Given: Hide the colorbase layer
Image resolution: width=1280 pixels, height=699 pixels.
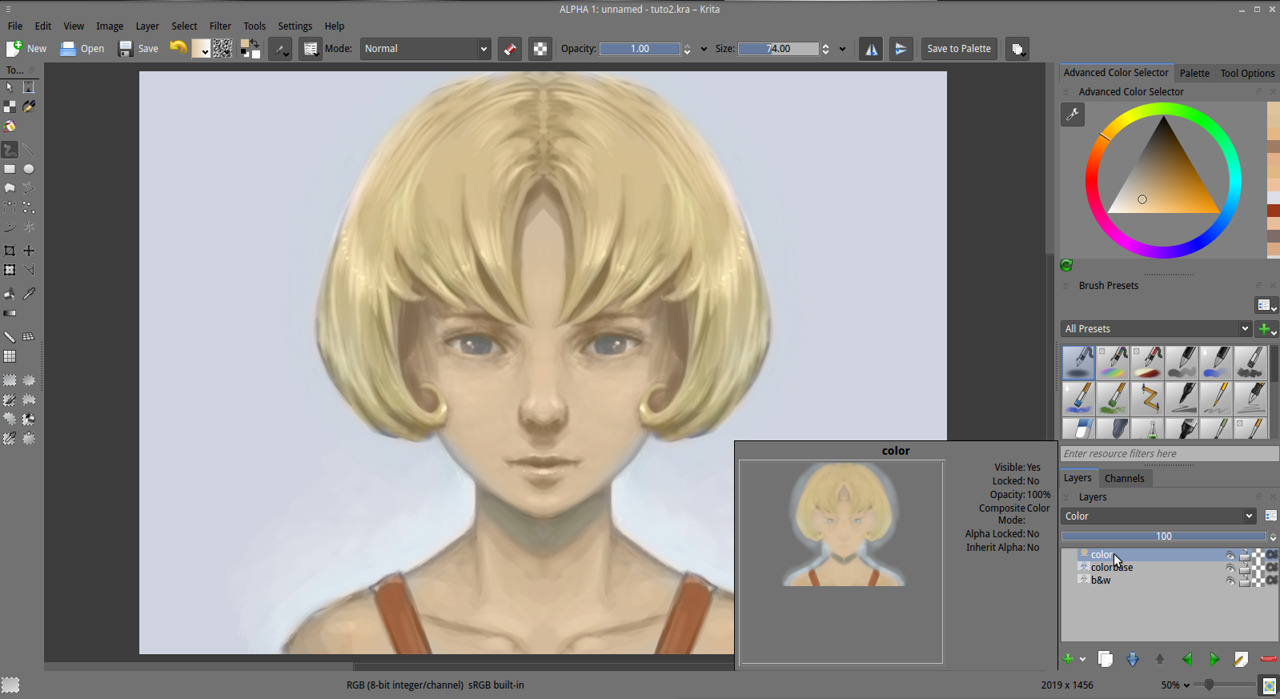Looking at the screenshot, I should (x=1230, y=567).
